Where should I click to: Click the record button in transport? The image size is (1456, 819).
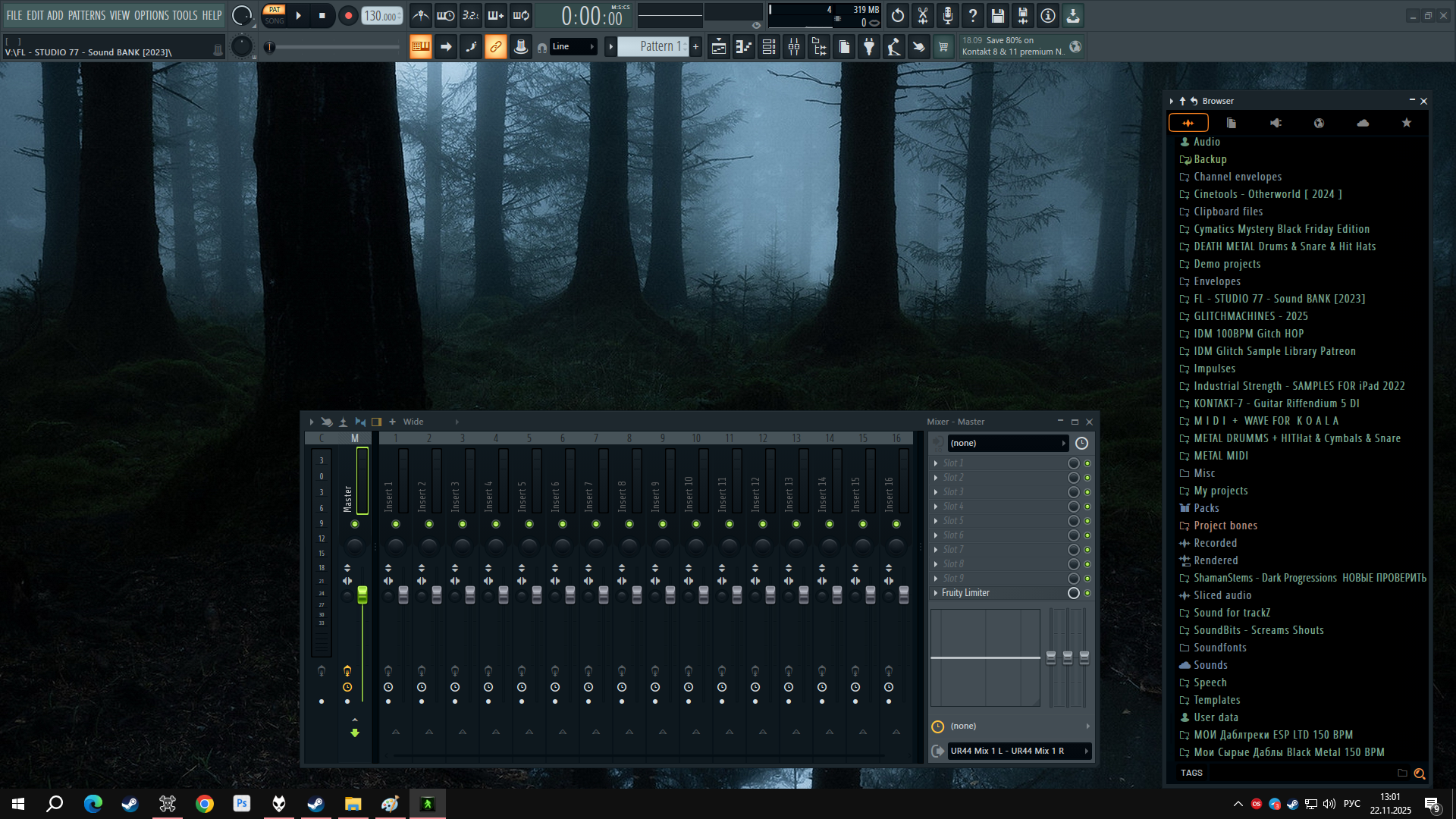tap(348, 16)
